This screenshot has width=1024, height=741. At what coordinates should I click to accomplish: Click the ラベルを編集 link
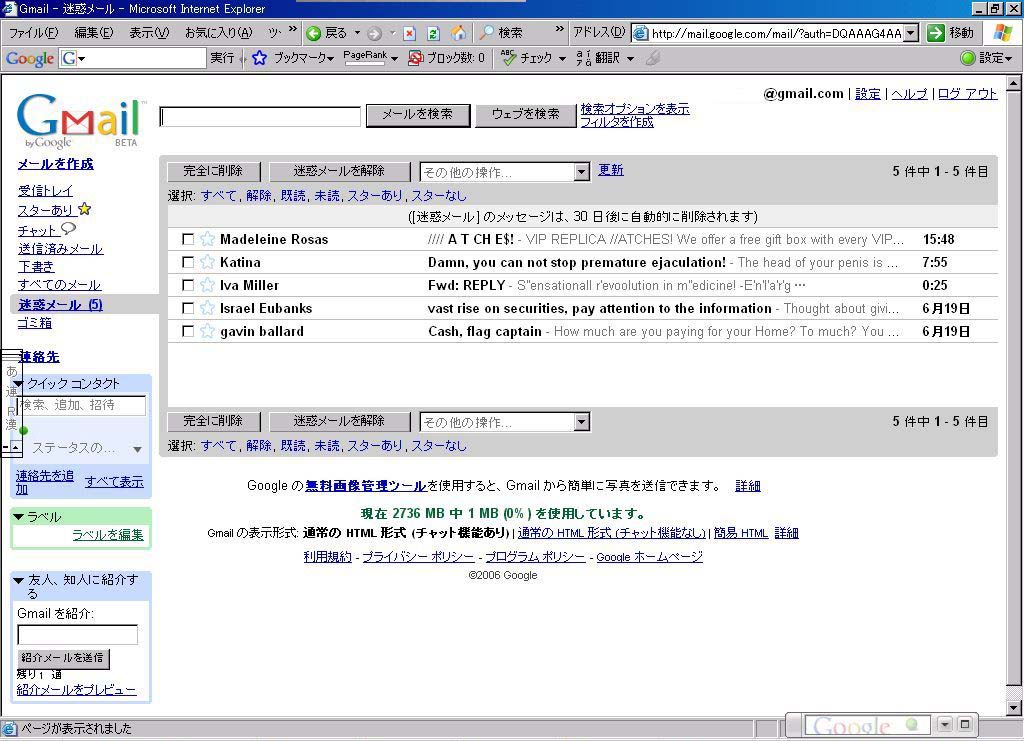click(108, 535)
